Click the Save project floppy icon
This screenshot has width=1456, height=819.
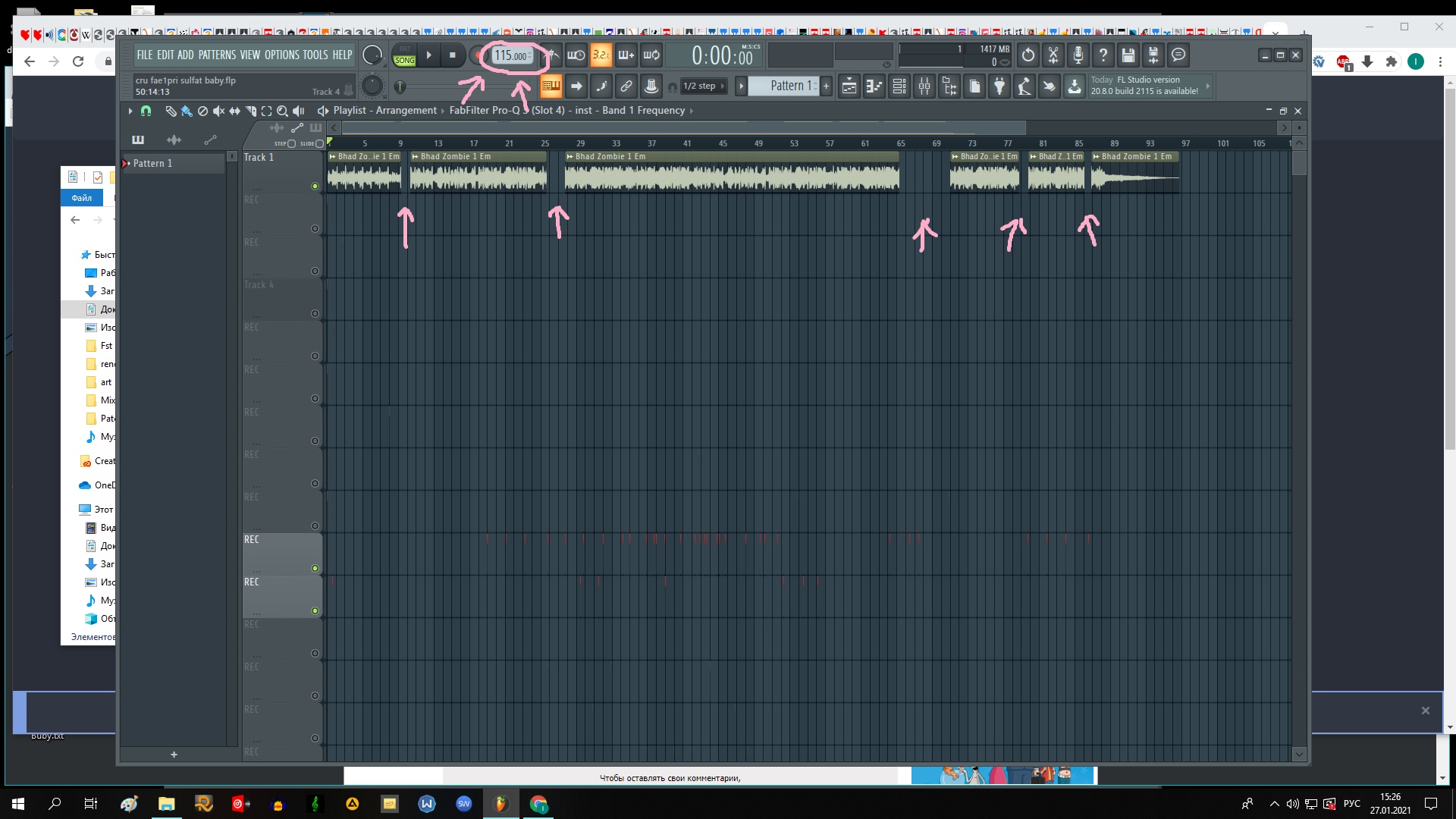[x=1128, y=55]
